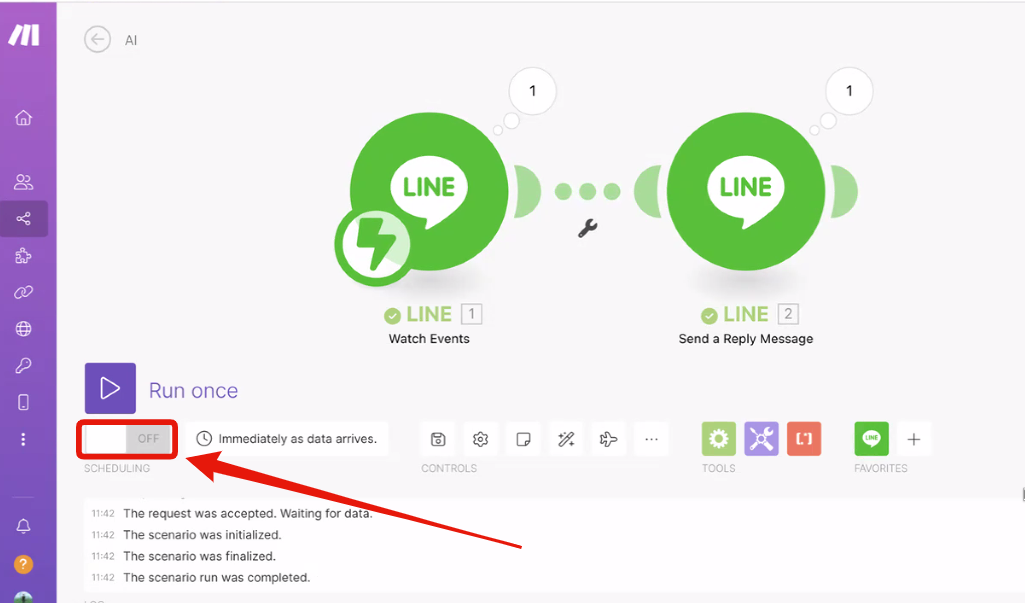
Task: Click the purple Run once play button
Action: 110,388
